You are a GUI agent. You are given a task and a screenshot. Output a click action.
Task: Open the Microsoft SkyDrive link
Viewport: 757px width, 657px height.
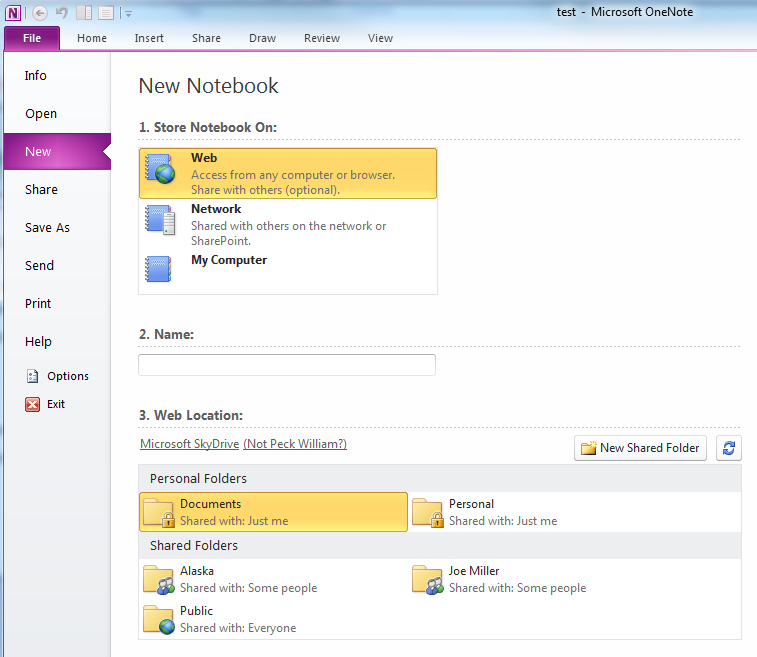[189, 444]
